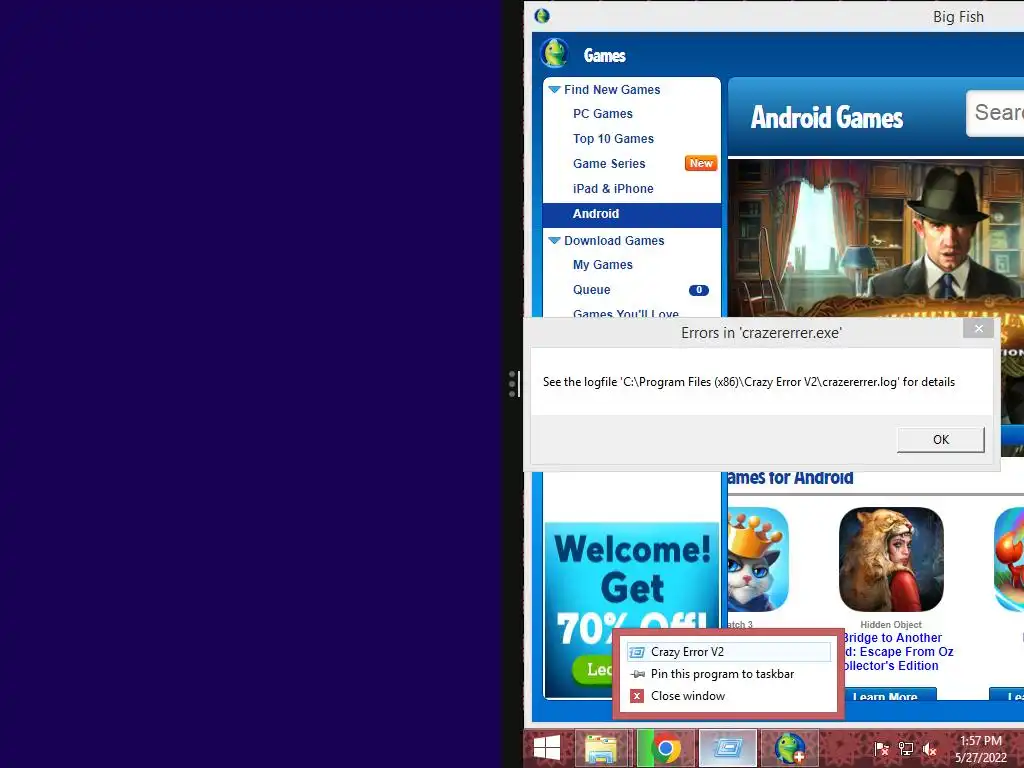Open File Explorer from the taskbar
The image size is (1024, 768).
601,749
